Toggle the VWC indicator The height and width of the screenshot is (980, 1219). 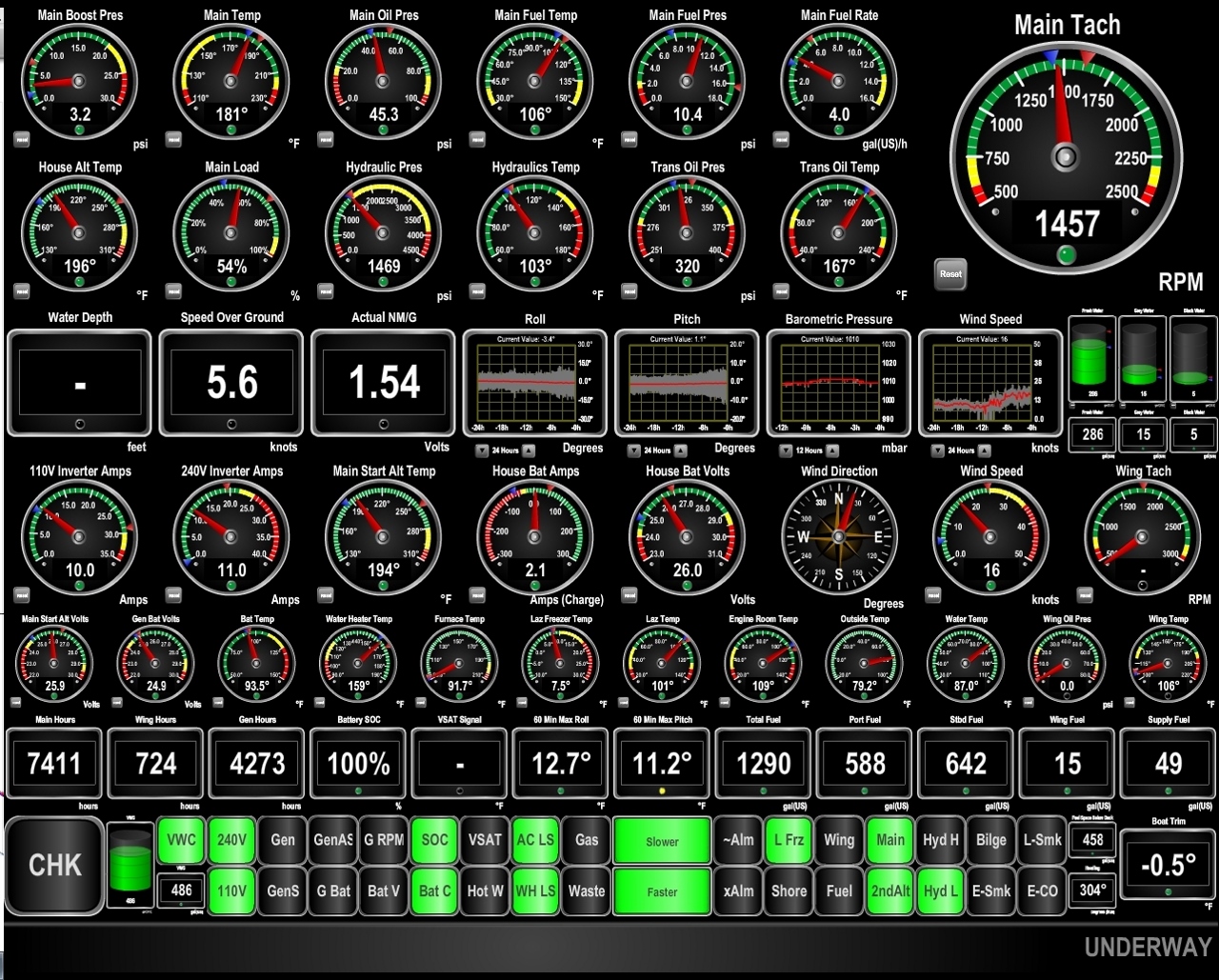[181, 840]
